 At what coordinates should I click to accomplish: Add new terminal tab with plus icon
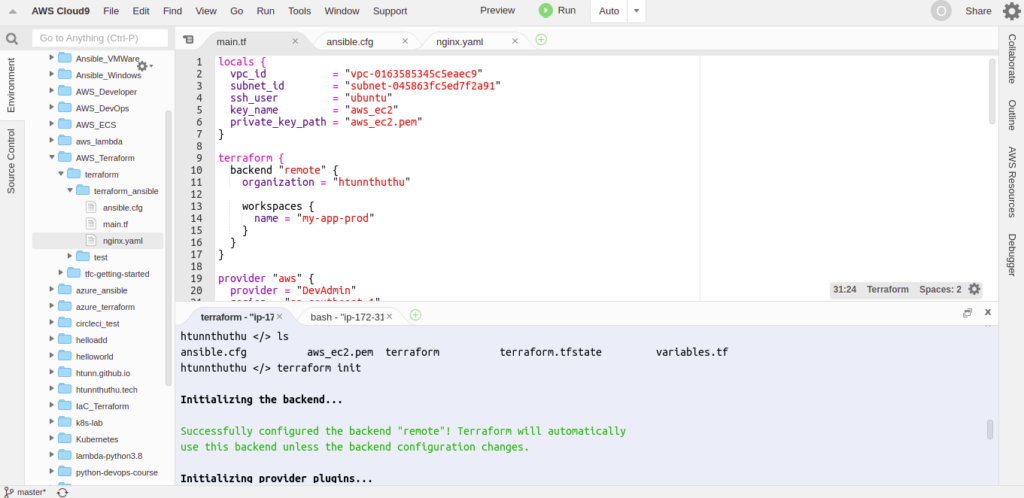click(x=415, y=315)
